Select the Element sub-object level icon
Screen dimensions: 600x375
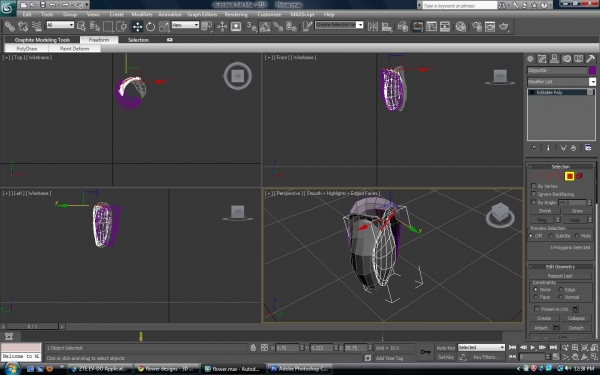click(x=580, y=176)
